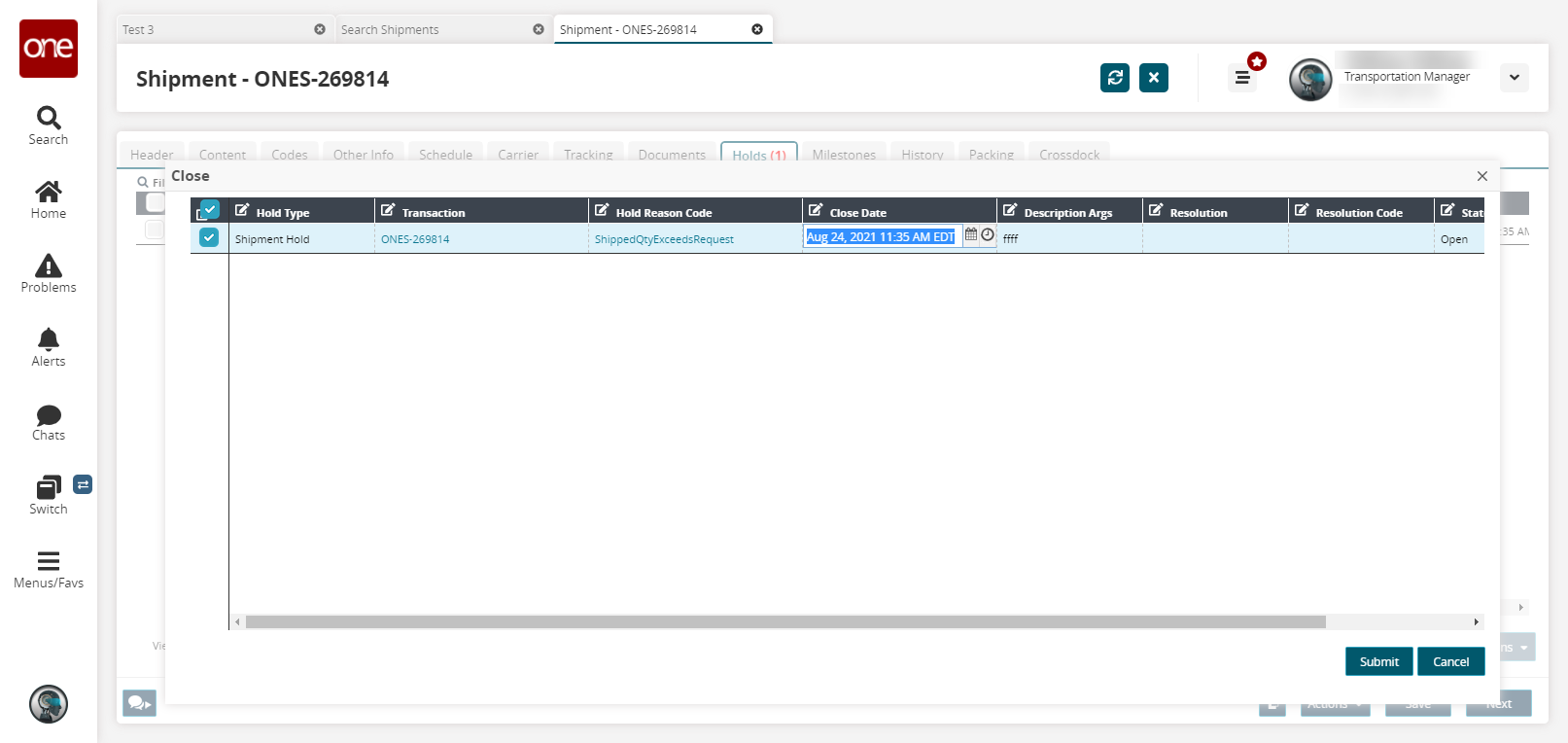Click the Cancel button
The height and width of the screenshot is (743, 1568).
1451,661
